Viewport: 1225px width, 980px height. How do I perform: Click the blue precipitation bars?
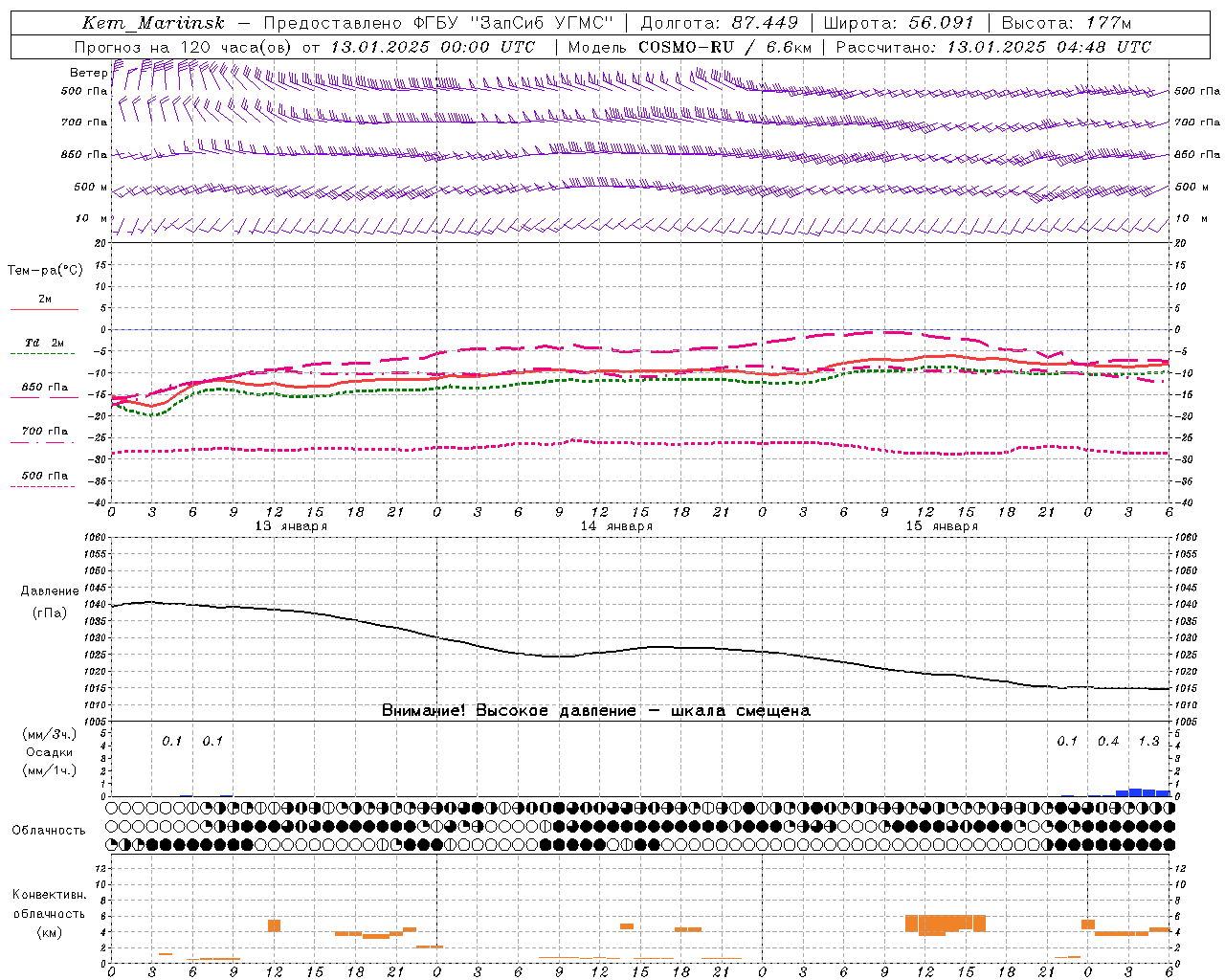pos(1143,792)
